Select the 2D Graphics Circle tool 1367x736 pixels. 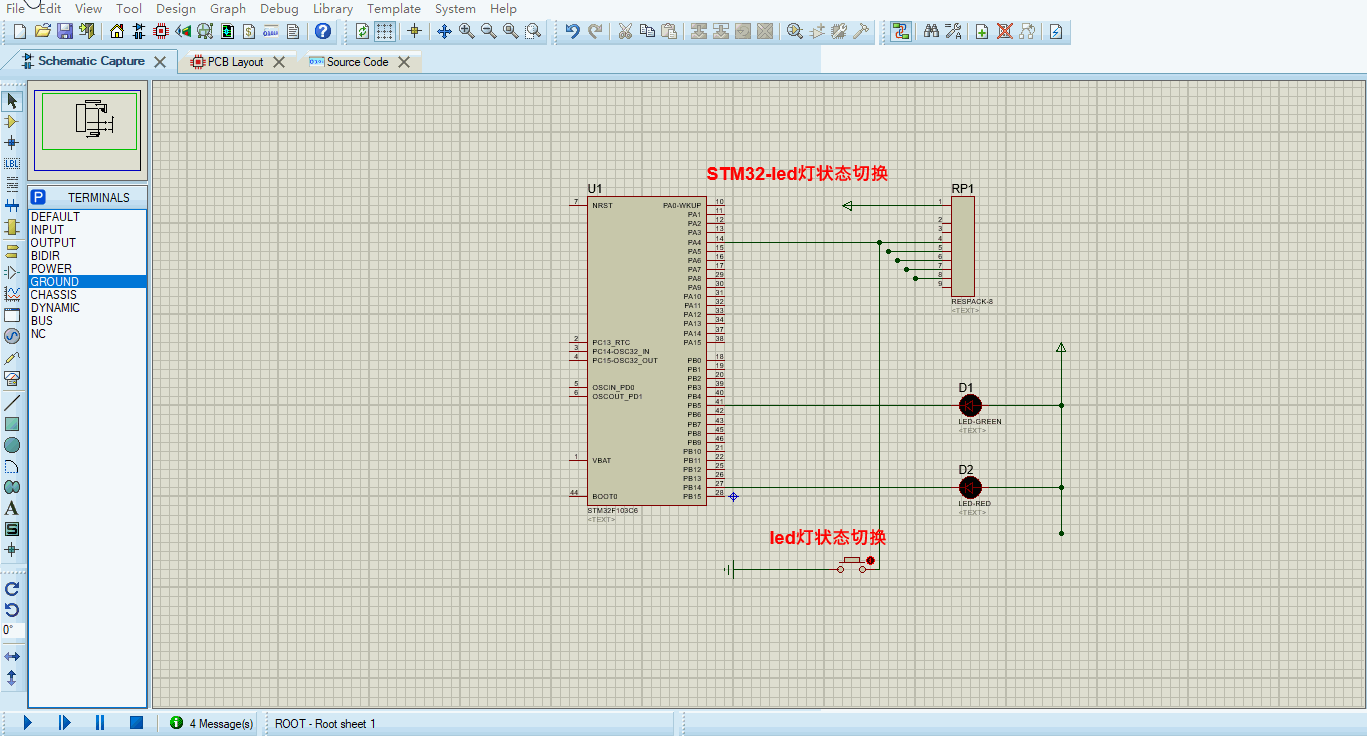click(x=12, y=445)
